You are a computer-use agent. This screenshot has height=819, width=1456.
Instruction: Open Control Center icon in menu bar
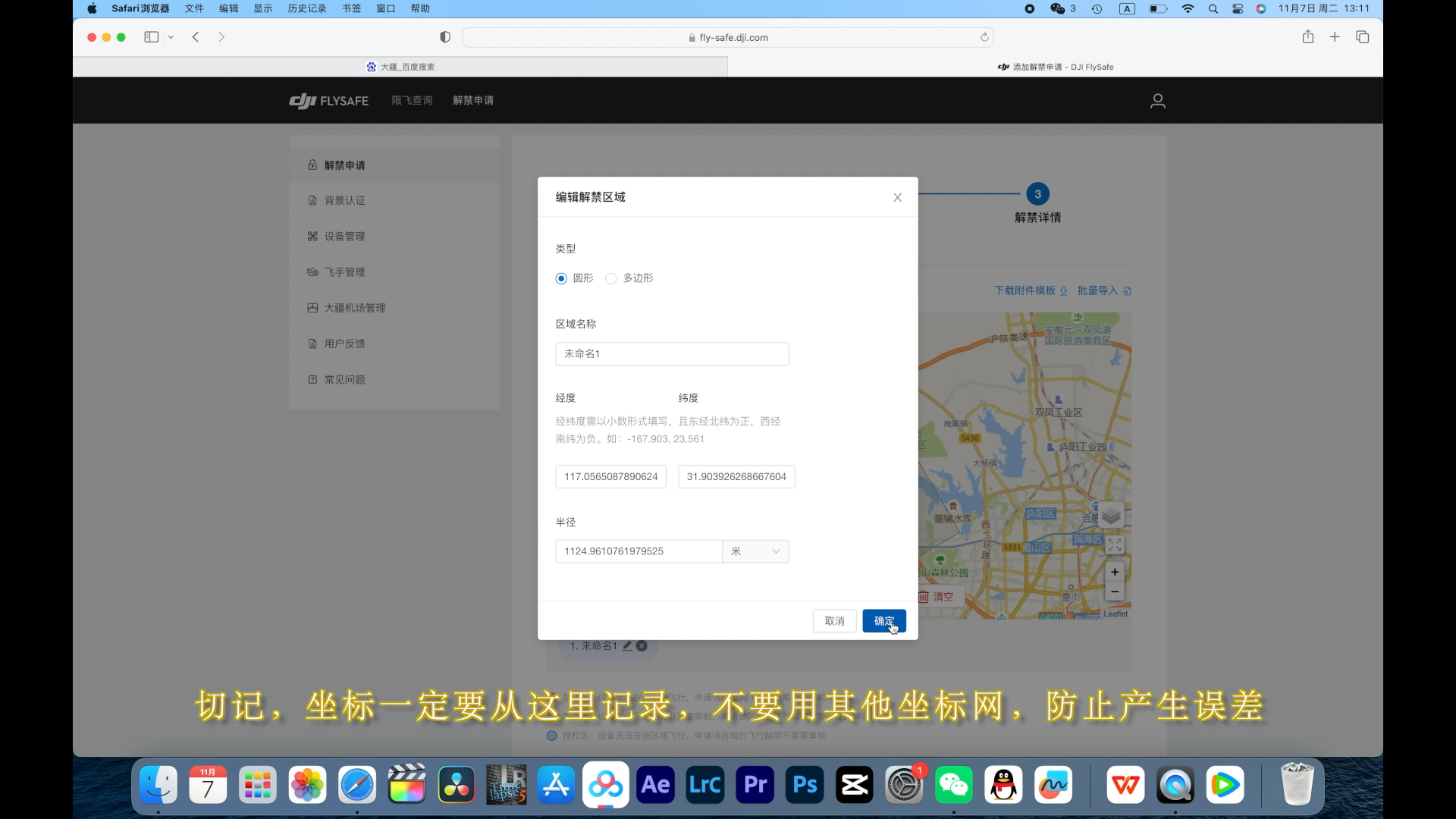[1238, 8]
